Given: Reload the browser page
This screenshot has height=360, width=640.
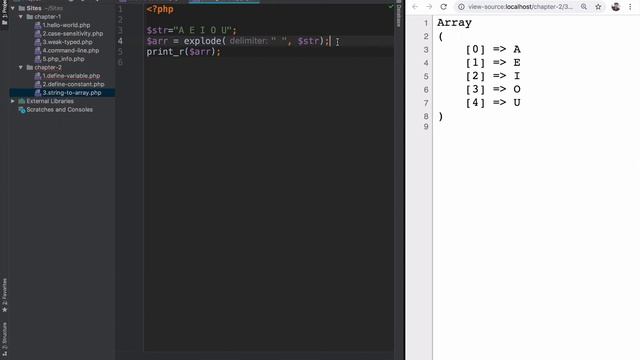Looking at the screenshot, I should tap(444, 7).
